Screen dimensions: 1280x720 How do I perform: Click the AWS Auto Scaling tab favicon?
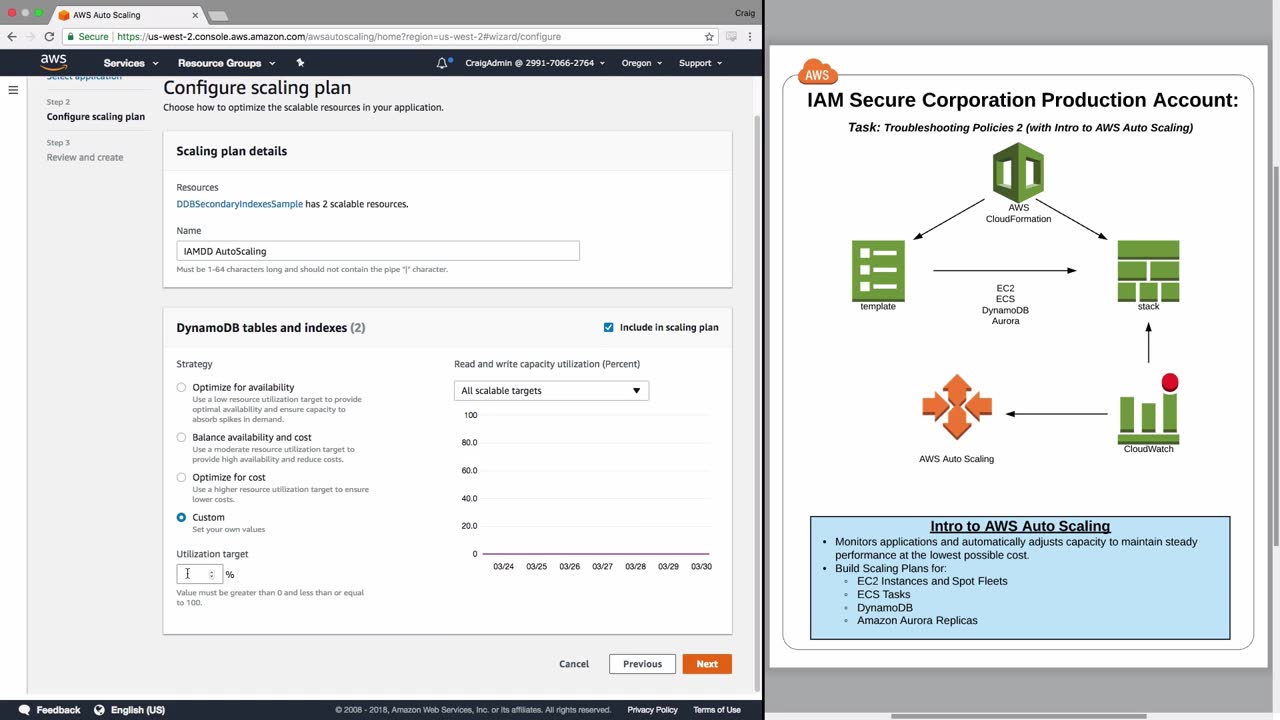pyautogui.click(x=64, y=15)
